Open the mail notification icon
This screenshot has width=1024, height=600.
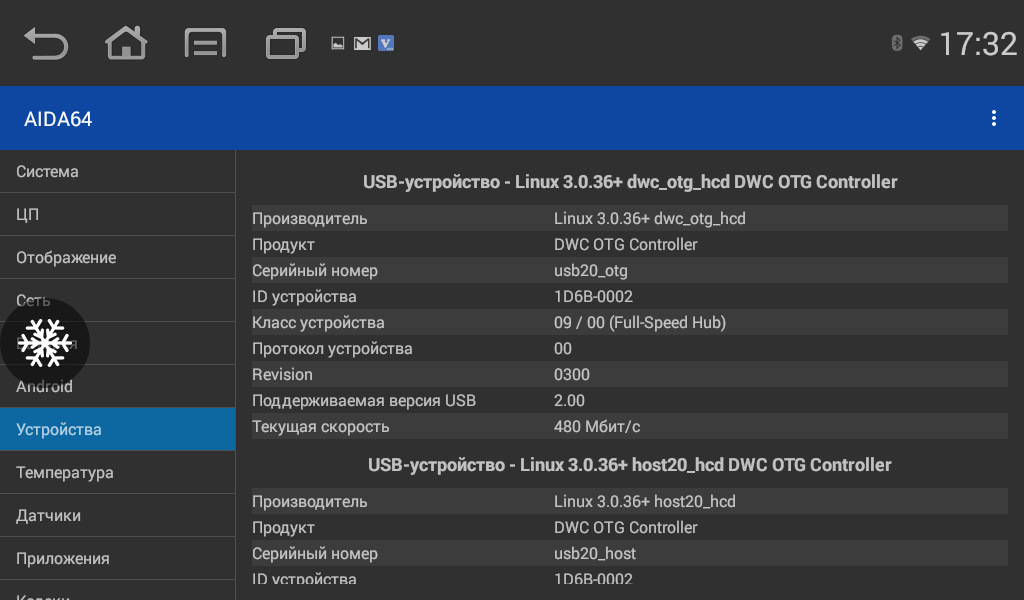[x=362, y=44]
